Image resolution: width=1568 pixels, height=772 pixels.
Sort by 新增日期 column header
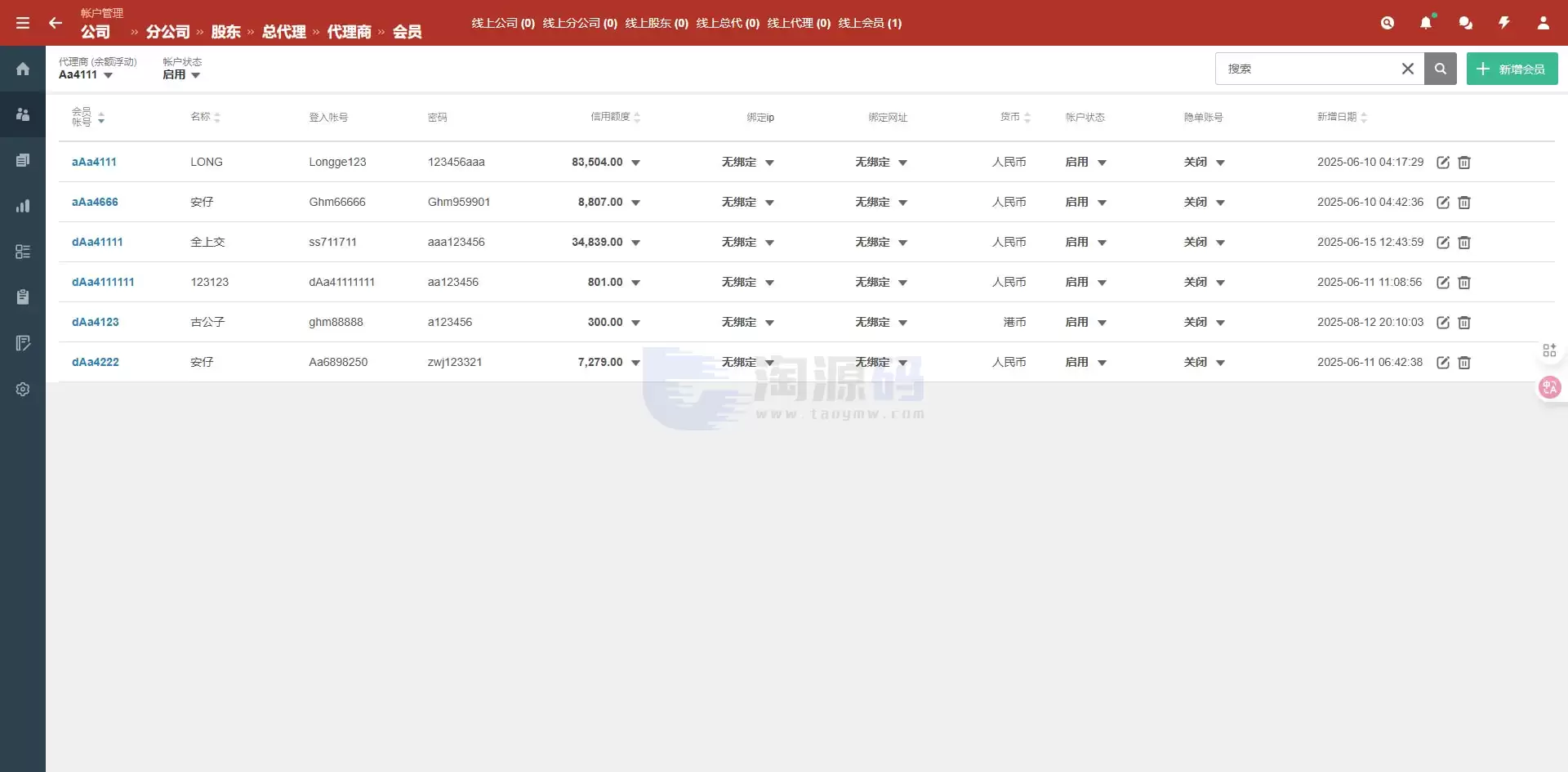(x=1342, y=117)
